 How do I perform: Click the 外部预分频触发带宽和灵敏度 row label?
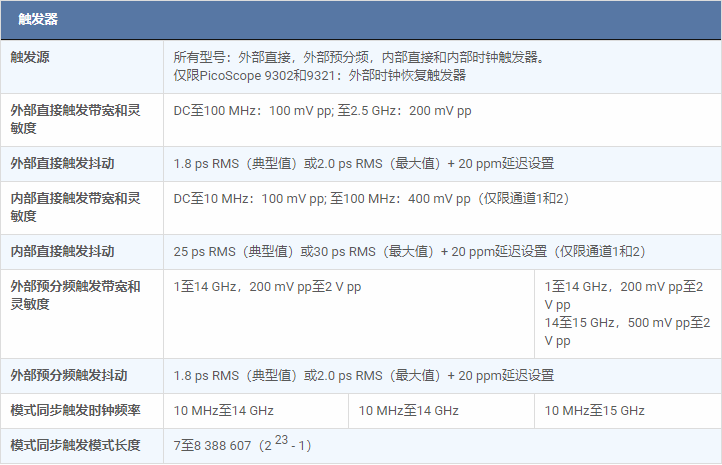pyautogui.click(x=75, y=295)
